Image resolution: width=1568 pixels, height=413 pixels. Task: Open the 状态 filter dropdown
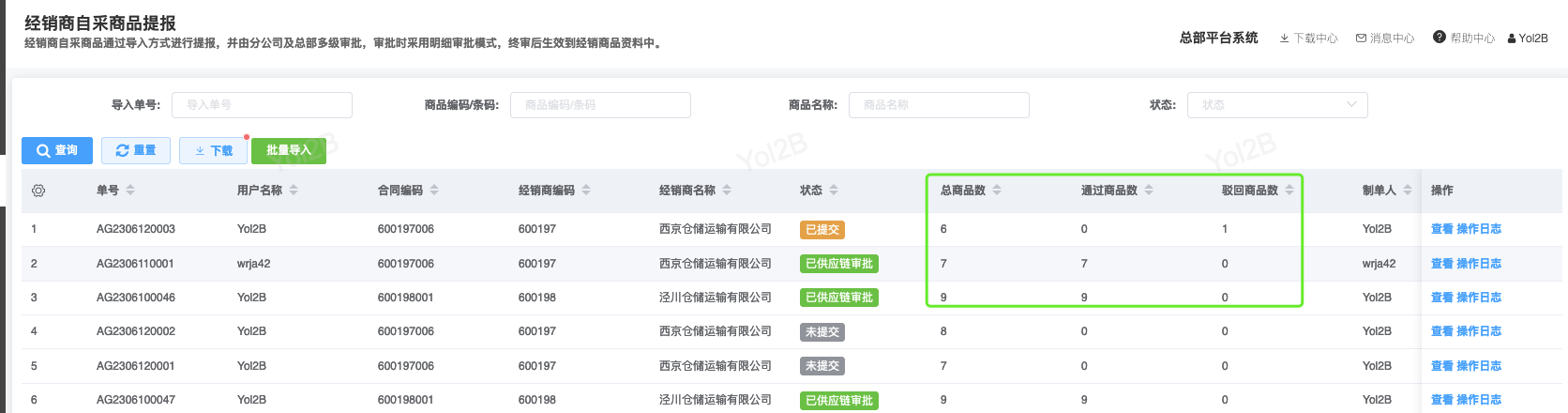pyautogui.click(x=1276, y=105)
